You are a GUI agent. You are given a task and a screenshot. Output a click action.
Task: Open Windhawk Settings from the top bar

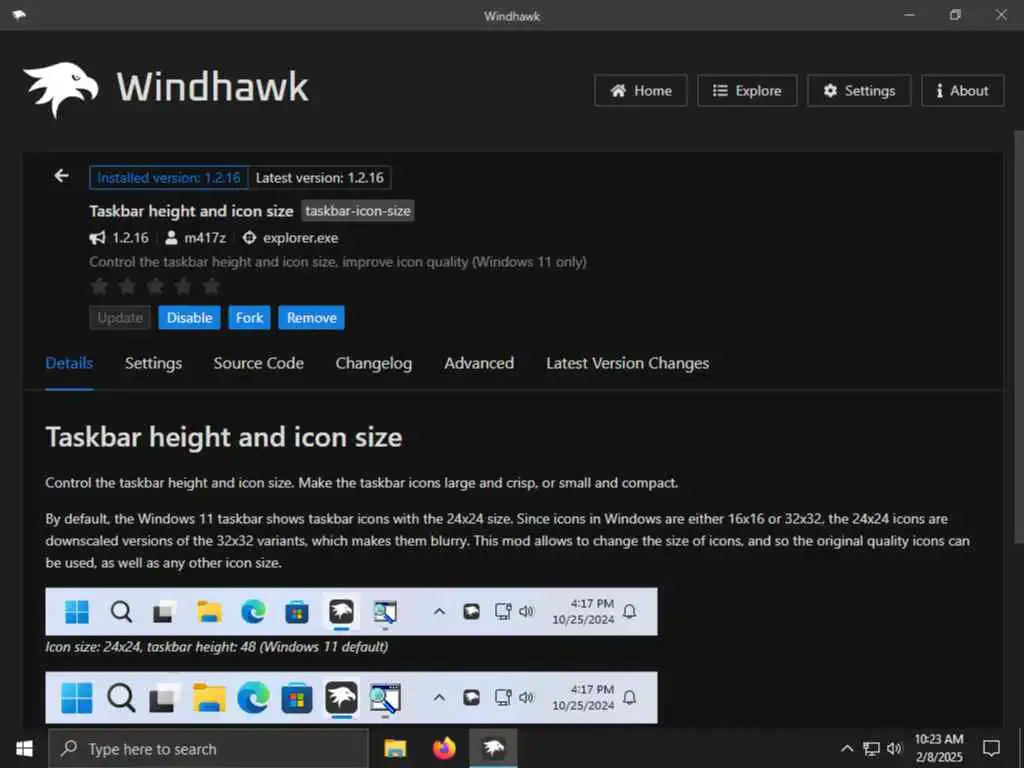point(859,91)
